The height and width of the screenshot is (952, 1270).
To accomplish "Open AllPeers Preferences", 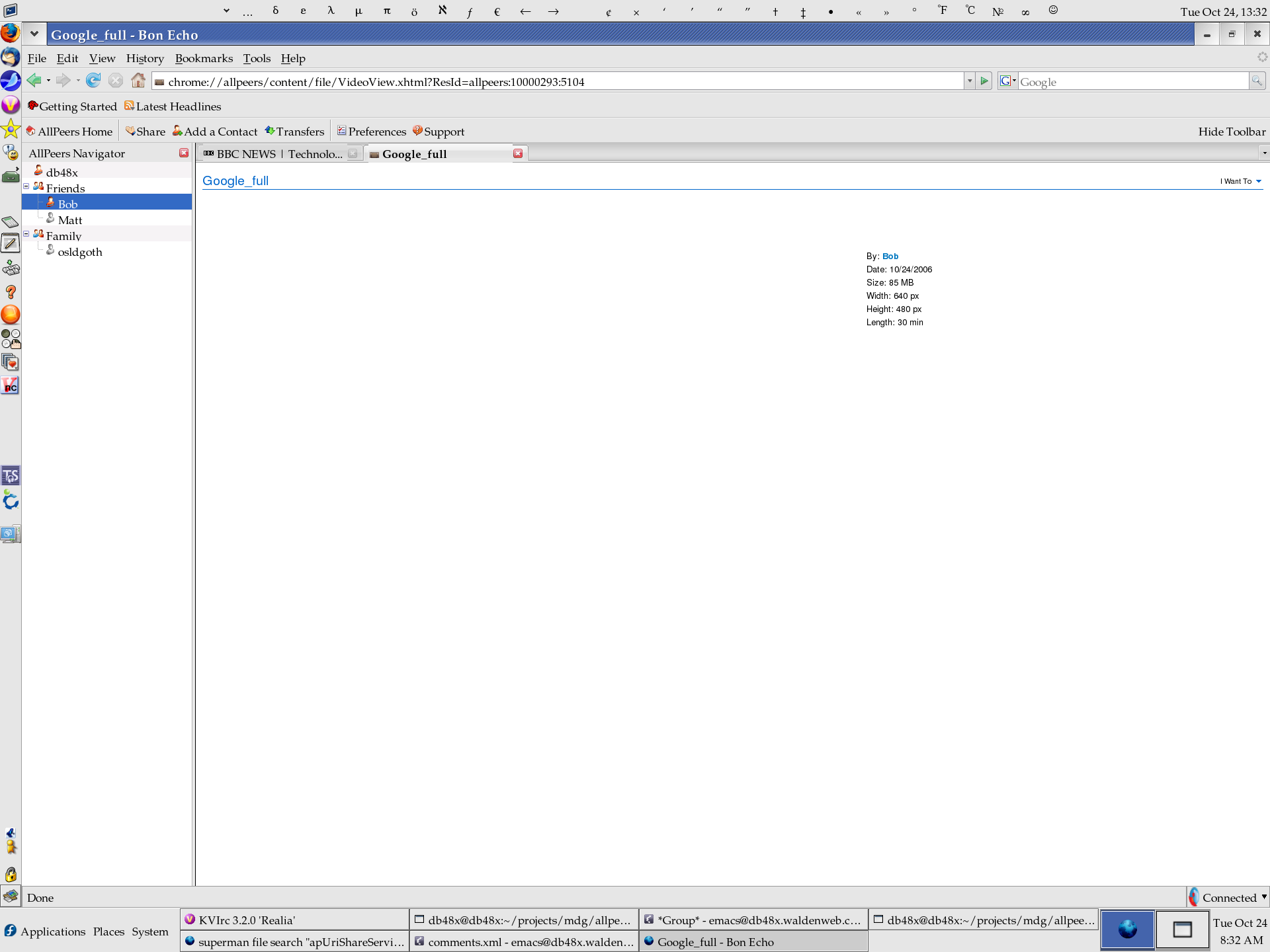I will pos(372,132).
